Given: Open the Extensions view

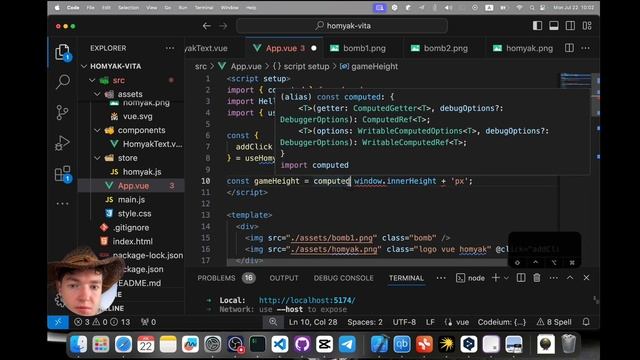Looking at the screenshot, I should point(62,174).
